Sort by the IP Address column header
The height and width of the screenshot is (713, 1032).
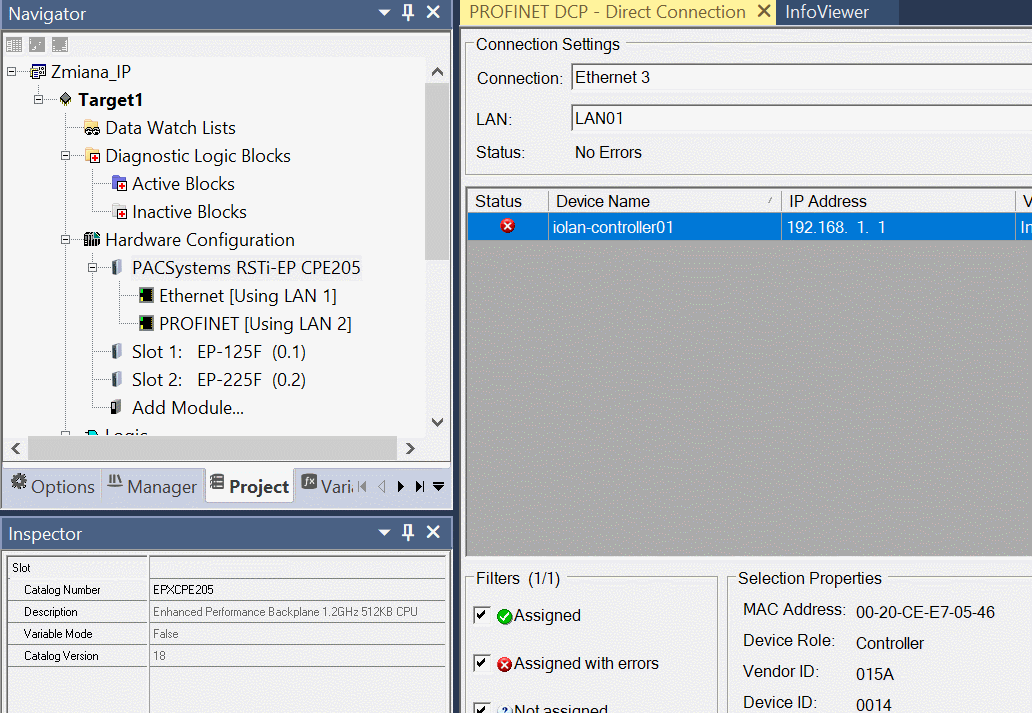point(898,201)
